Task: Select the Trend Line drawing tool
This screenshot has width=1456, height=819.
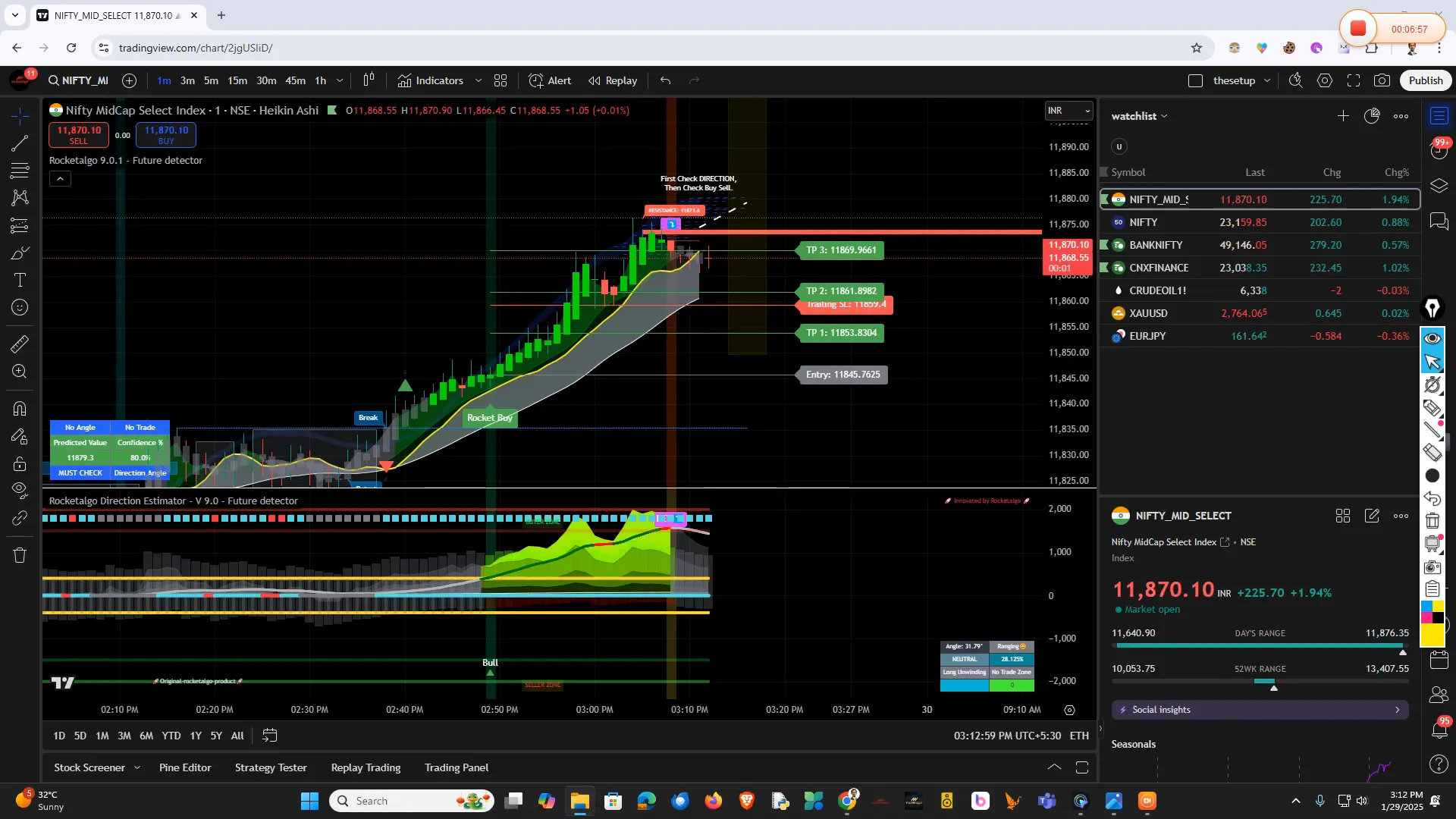Action: point(20,144)
